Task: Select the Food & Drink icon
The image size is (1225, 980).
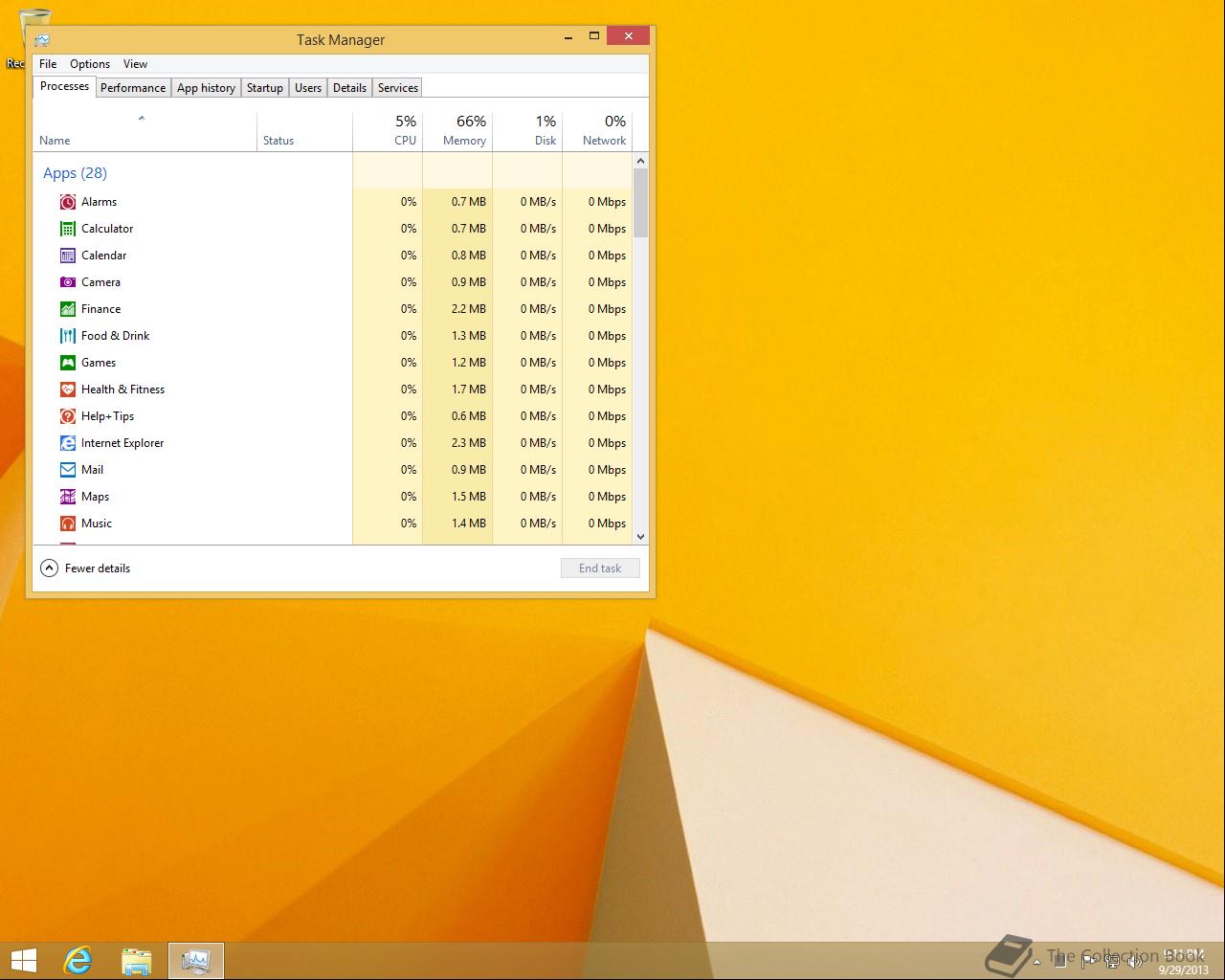Action: point(68,336)
